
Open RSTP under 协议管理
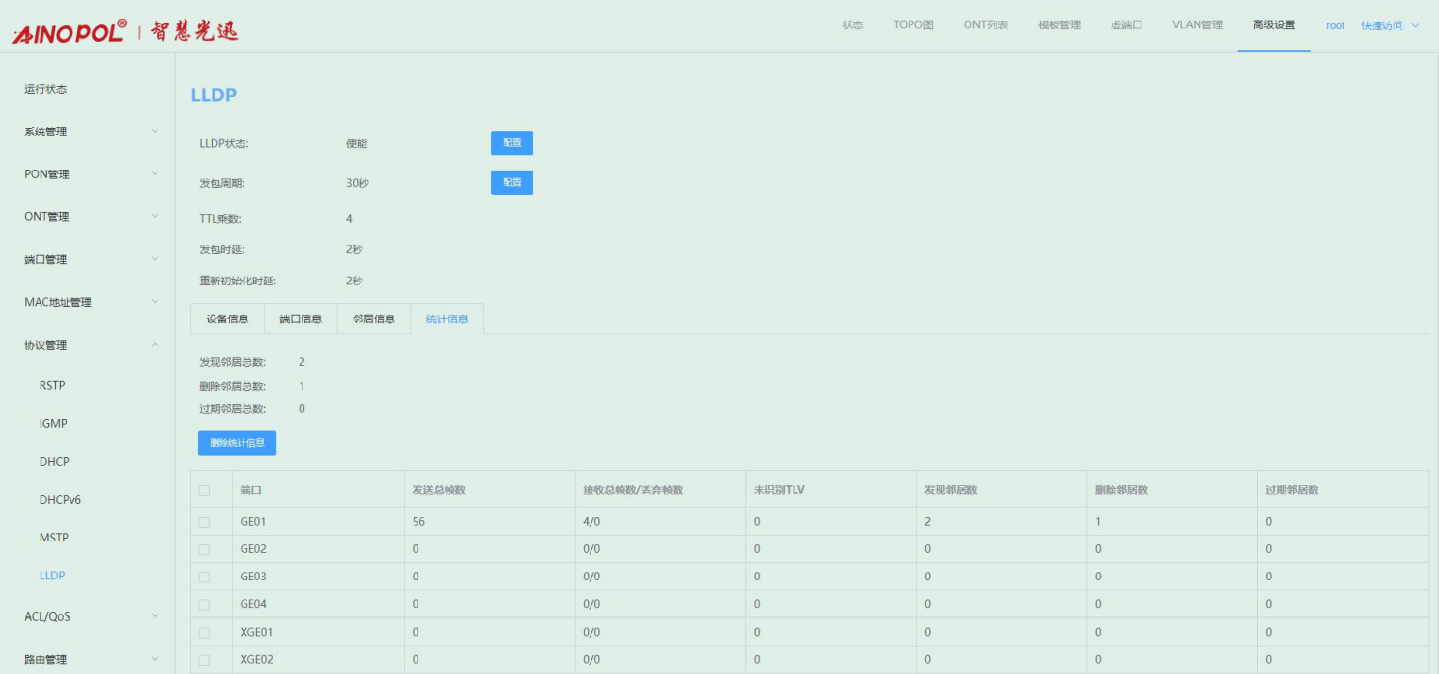click(53, 385)
